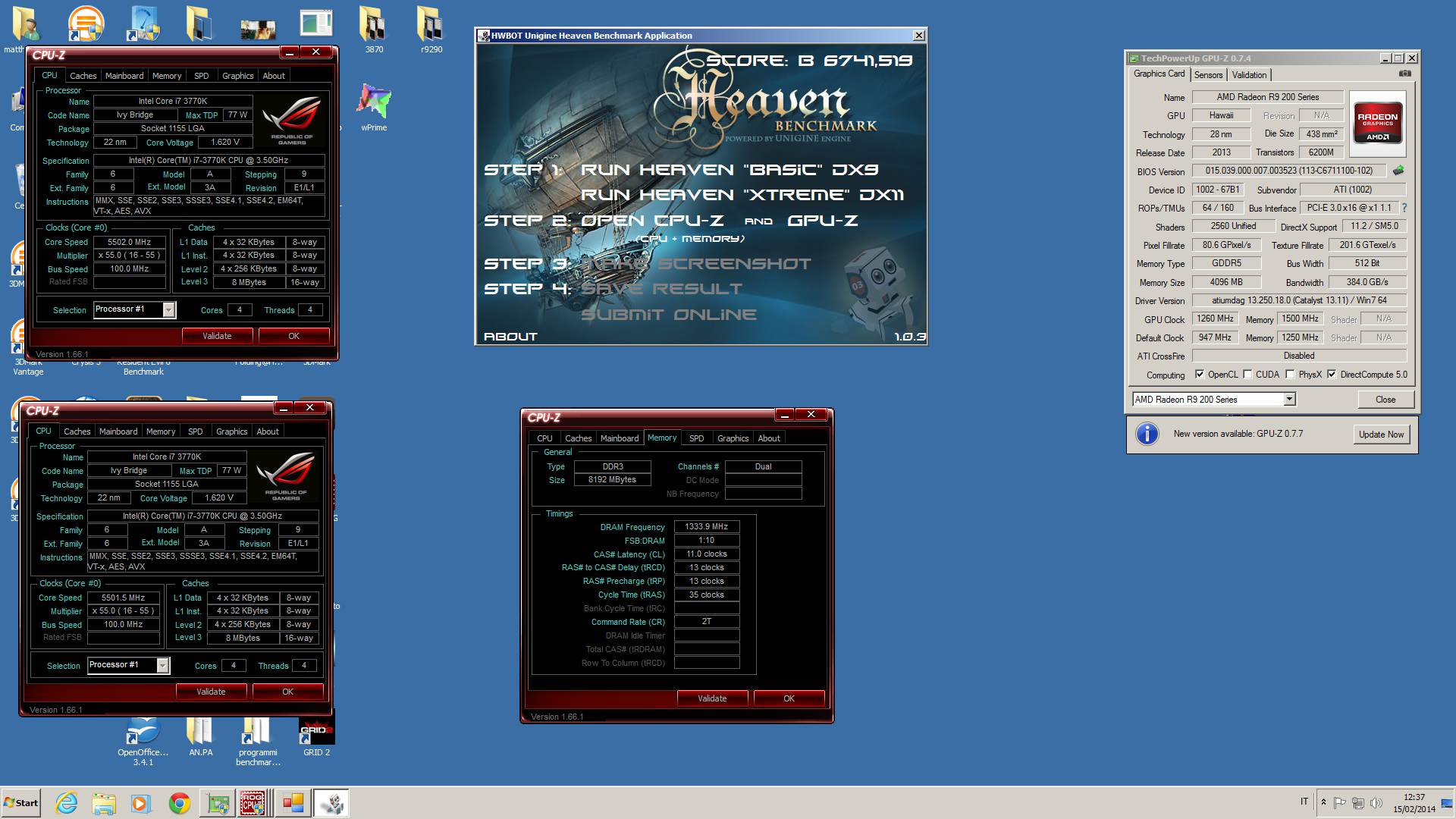Click Take Screenshot step in Heaven window
This screenshot has width=1456, height=819.
click(695, 264)
